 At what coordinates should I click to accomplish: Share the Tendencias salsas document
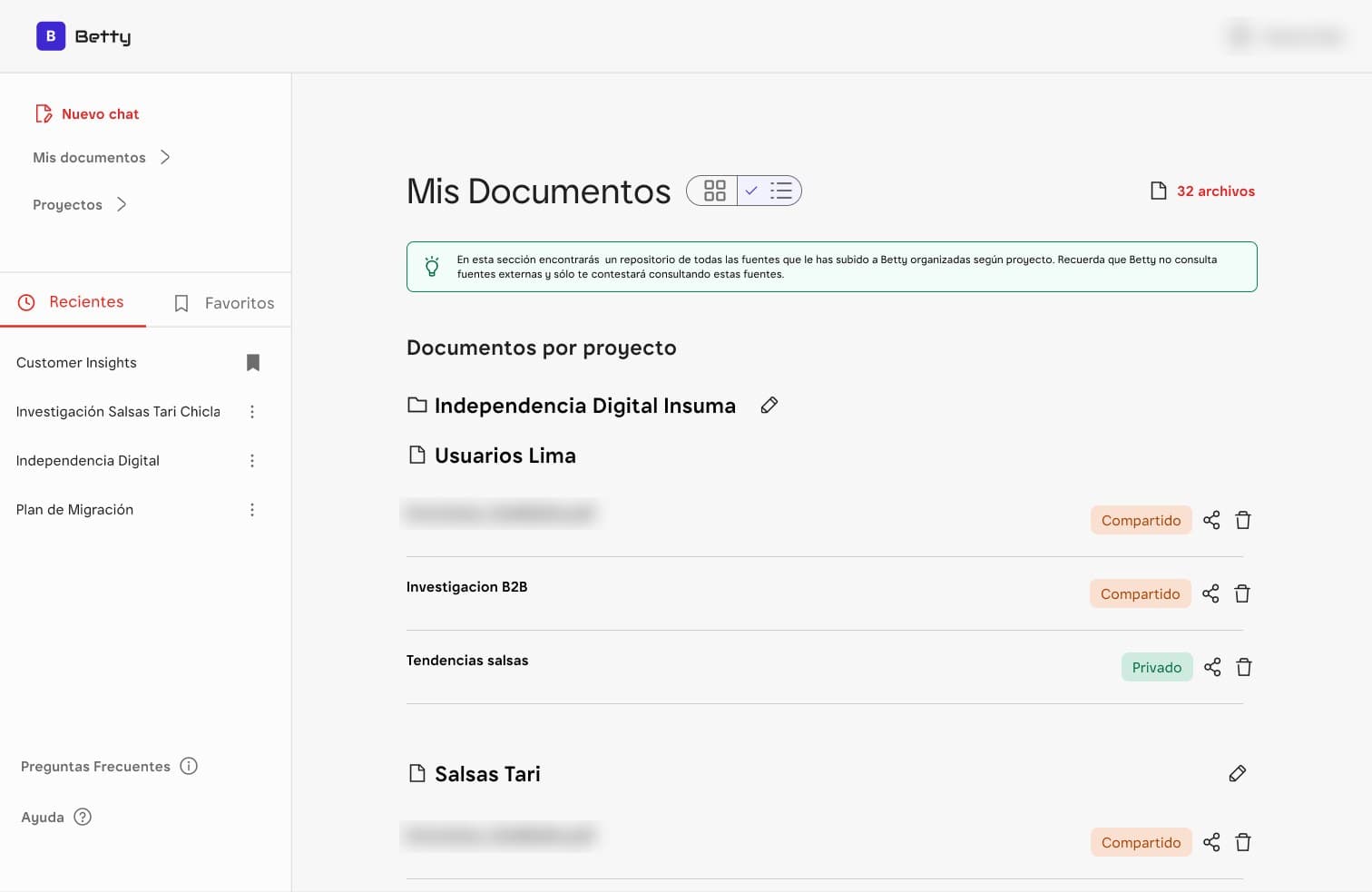(1212, 667)
